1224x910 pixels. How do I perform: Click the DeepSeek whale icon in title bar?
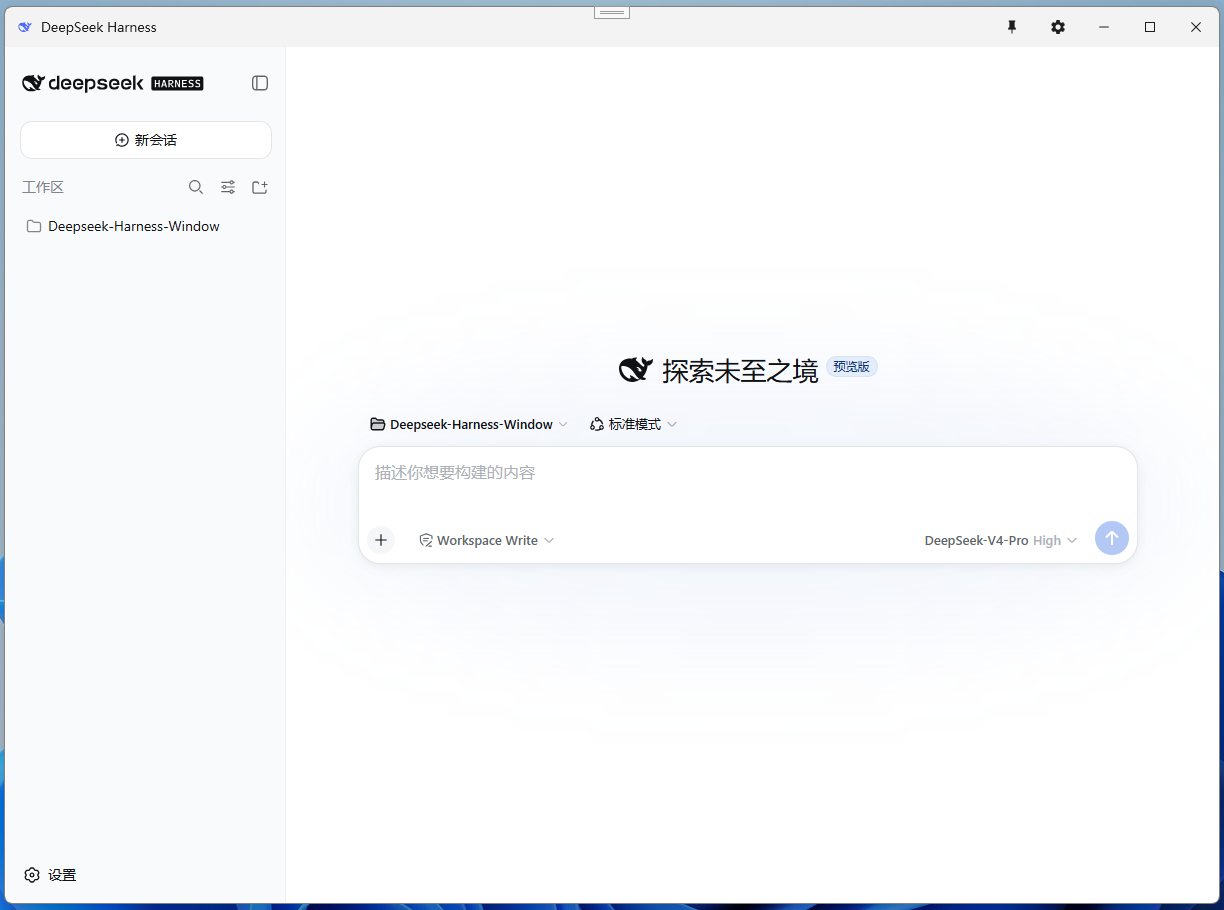pyautogui.click(x=25, y=27)
